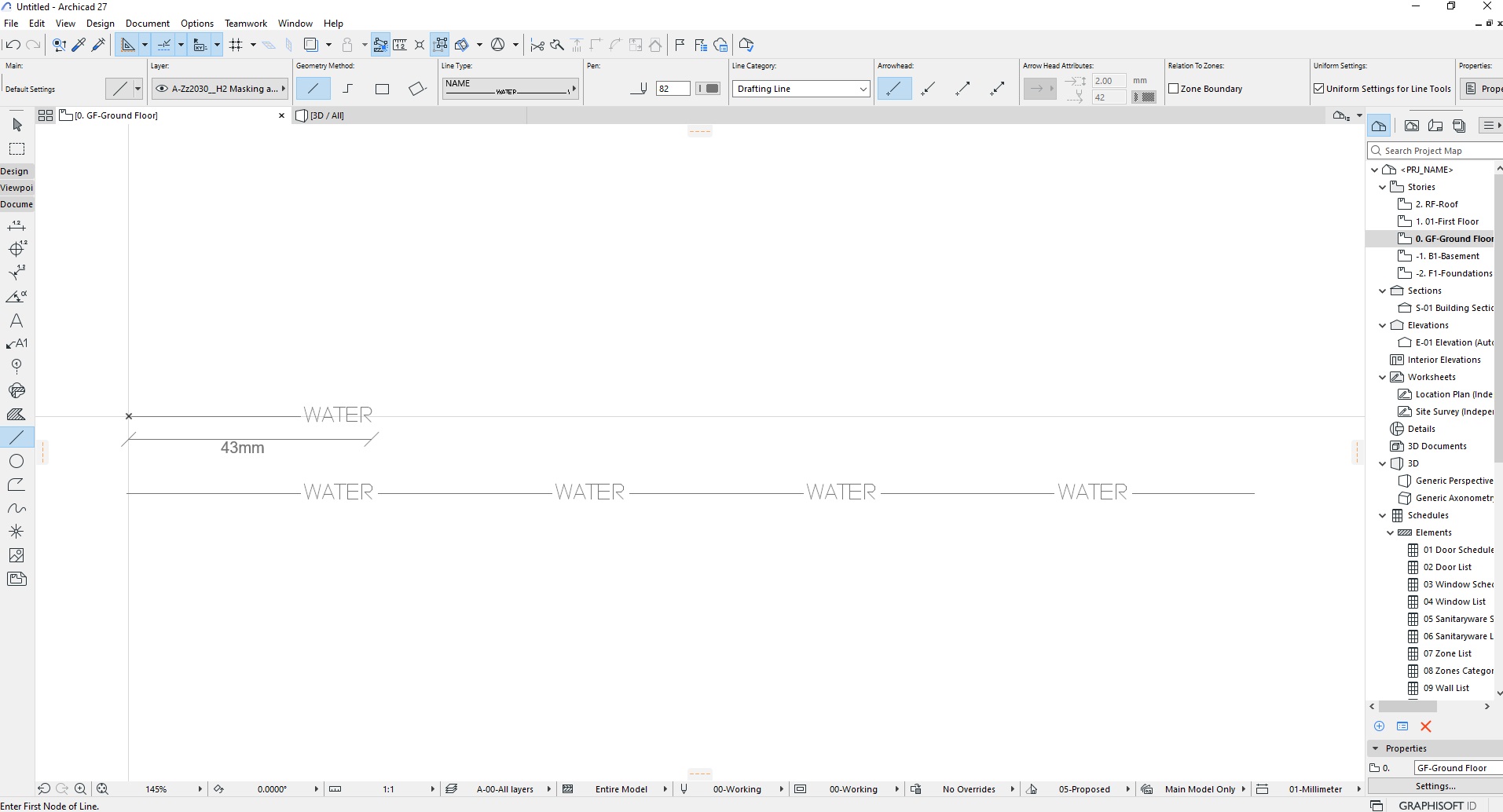This screenshot has height=812, width=1503.
Task: Select the Hotspot tool
Action: coord(16,532)
